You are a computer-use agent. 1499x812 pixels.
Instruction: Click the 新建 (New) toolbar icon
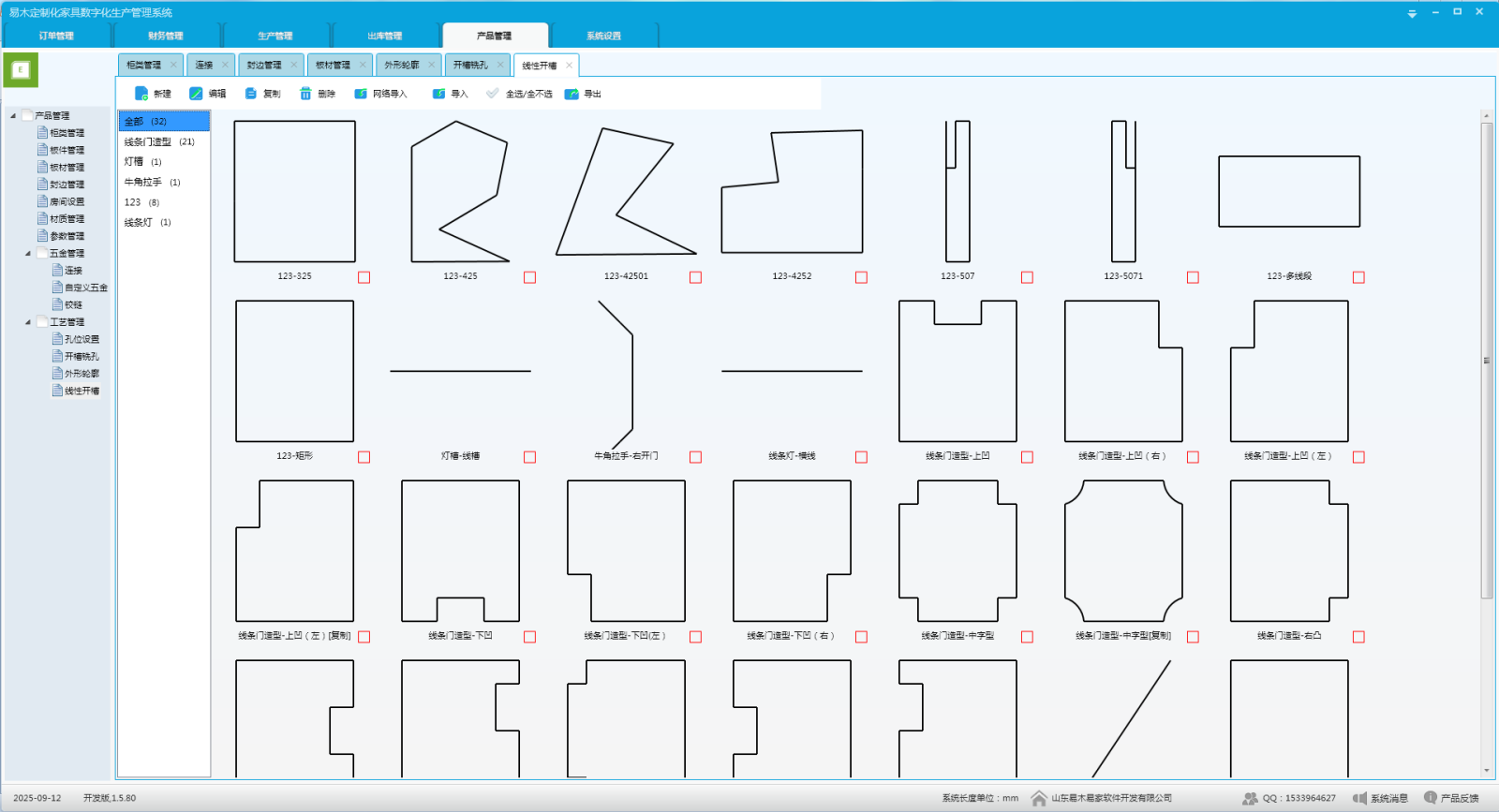(141, 94)
